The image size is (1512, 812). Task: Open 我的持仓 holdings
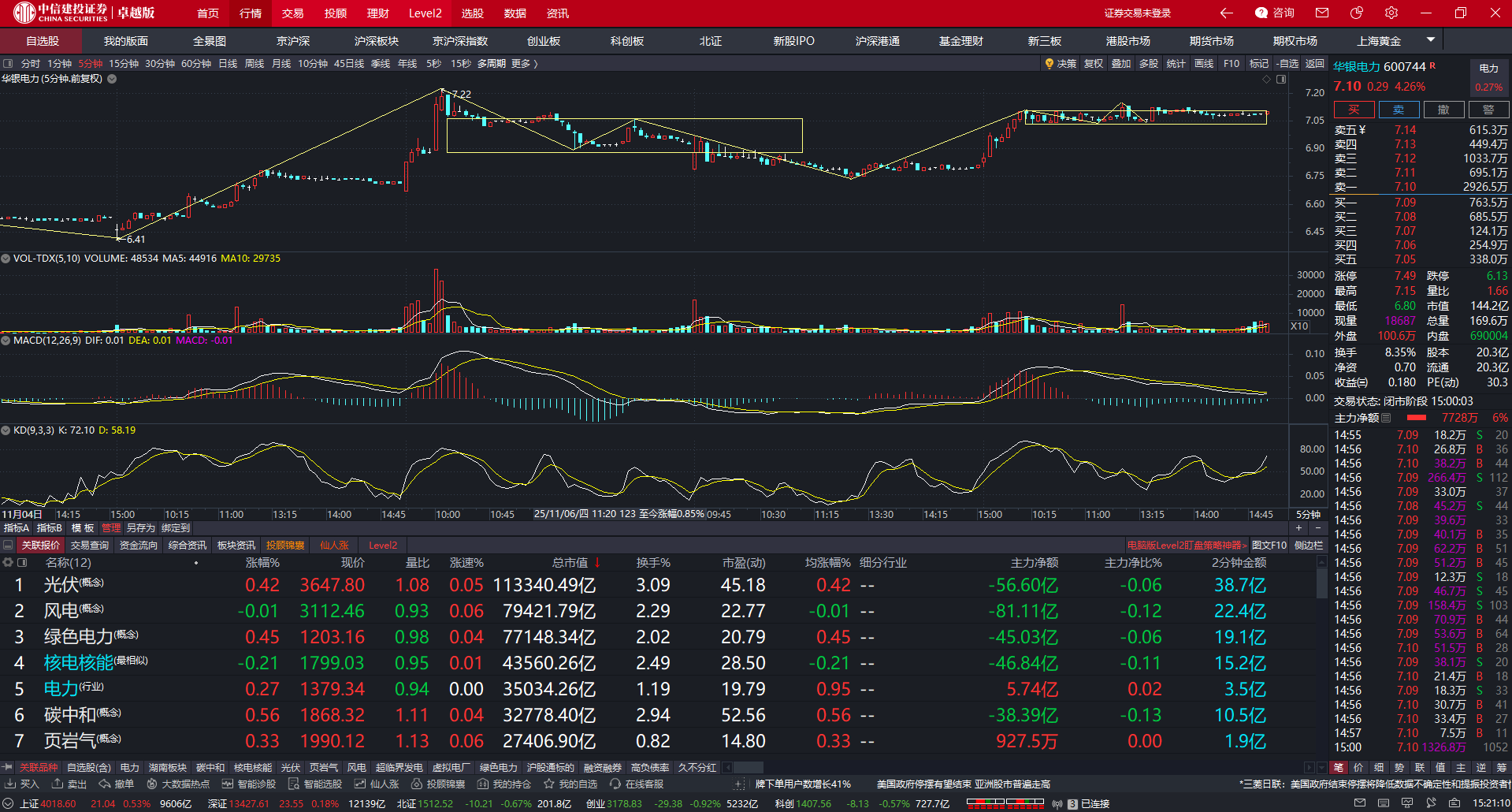pyautogui.click(x=504, y=784)
